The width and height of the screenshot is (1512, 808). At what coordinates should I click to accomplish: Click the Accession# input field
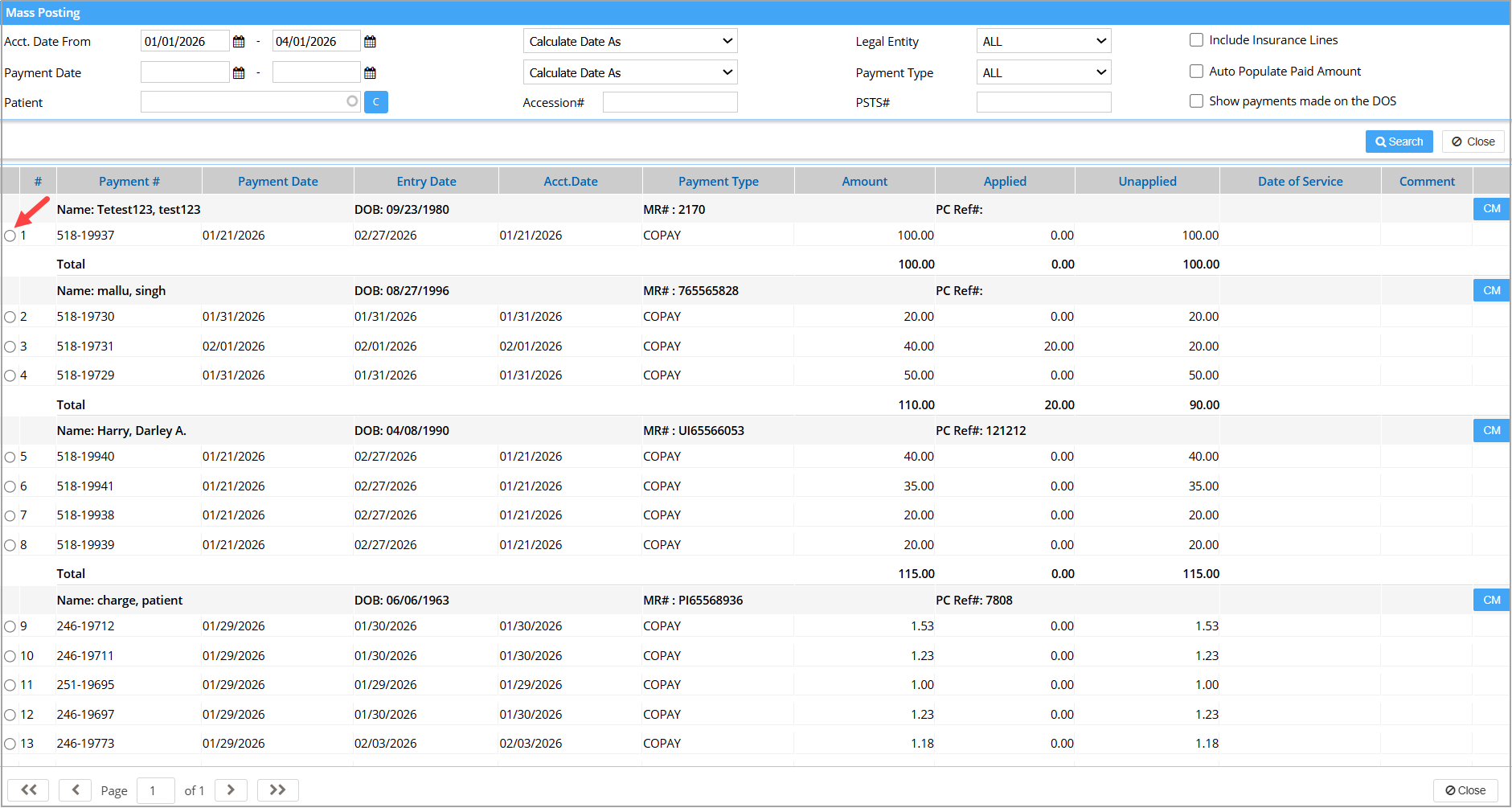670,103
